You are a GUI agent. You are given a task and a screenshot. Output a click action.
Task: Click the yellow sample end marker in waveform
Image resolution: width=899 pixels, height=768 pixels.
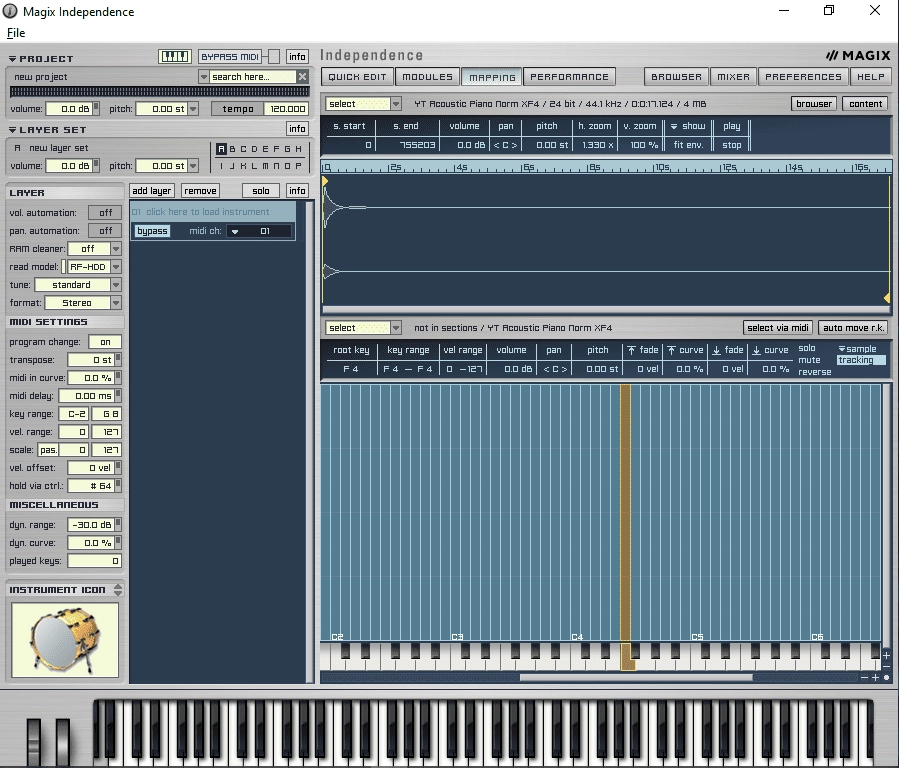point(887,297)
